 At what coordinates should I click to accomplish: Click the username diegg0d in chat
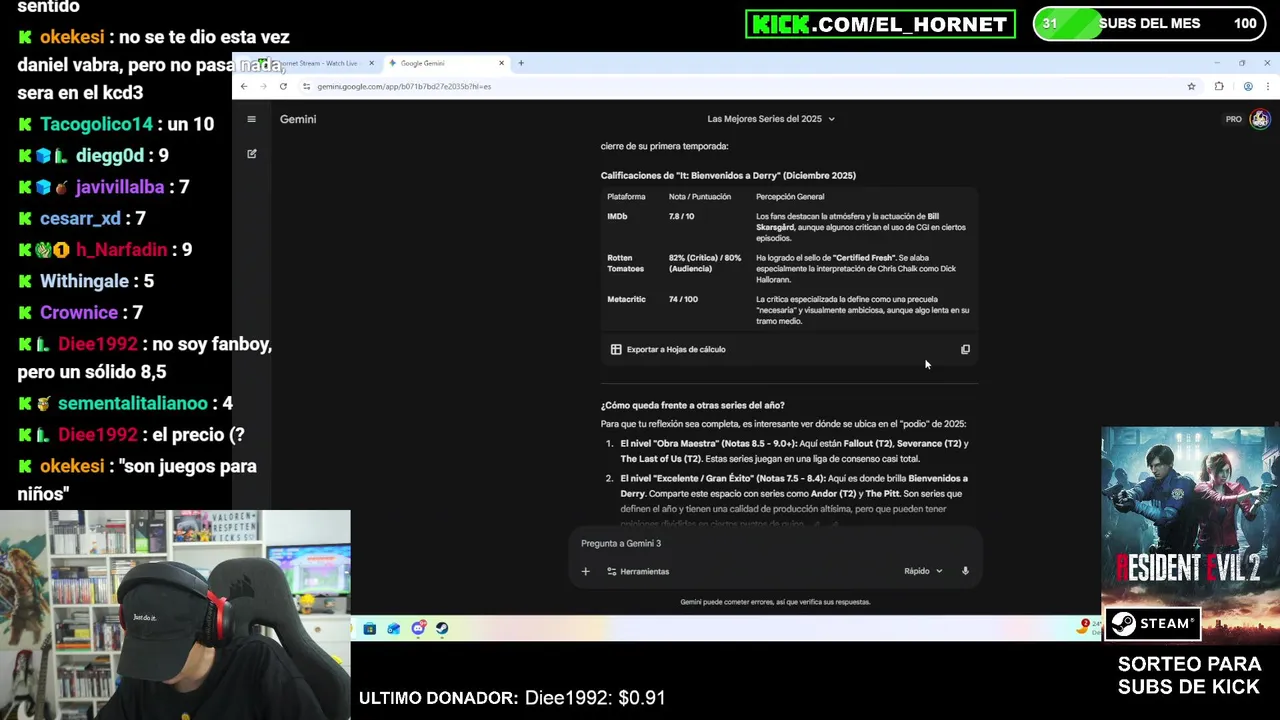[x=110, y=156]
